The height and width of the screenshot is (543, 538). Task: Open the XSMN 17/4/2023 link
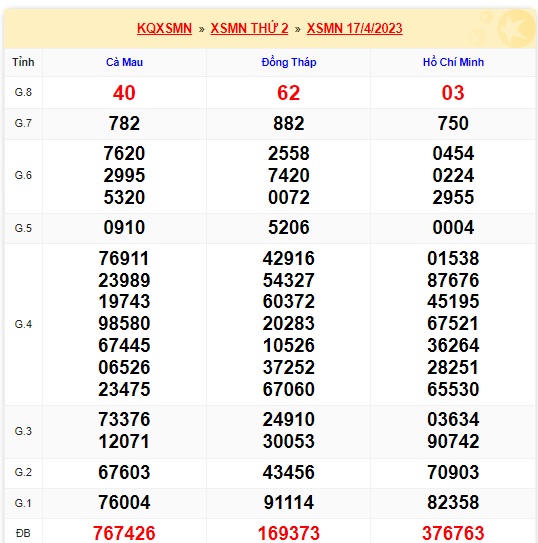[x=355, y=28]
